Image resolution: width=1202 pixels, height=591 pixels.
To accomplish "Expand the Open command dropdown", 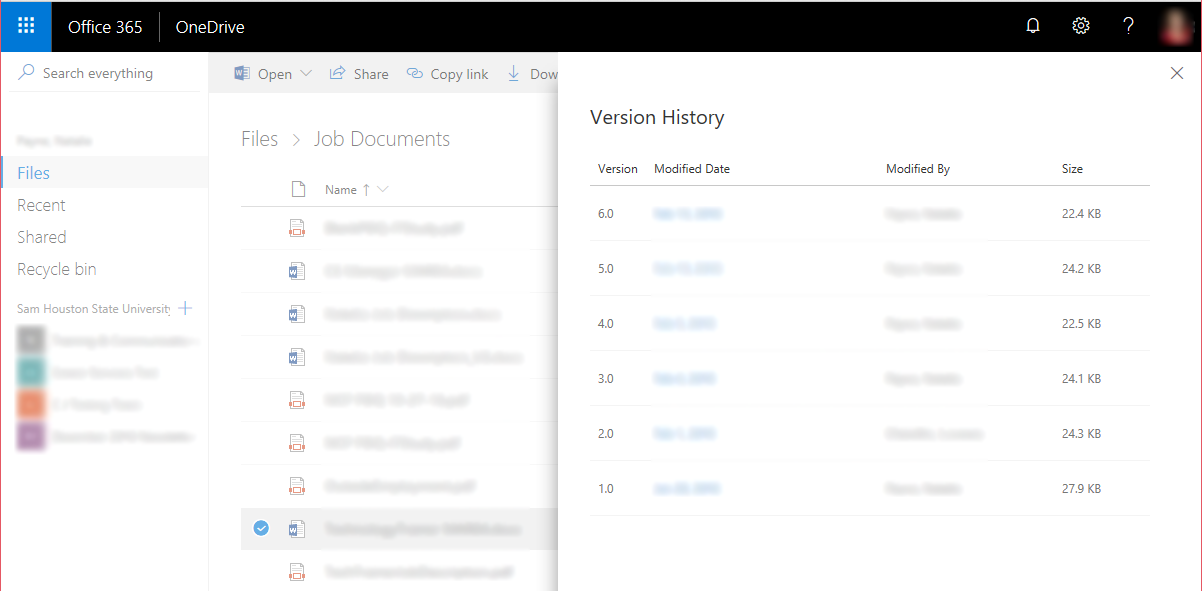I will coord(305,73).
